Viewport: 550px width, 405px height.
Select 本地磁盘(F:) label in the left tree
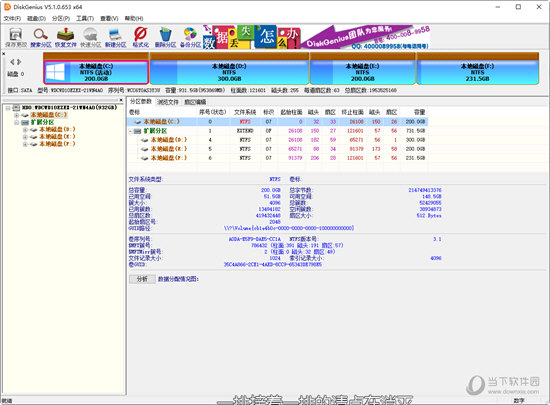pyautogui.click(x=57, y=144)
